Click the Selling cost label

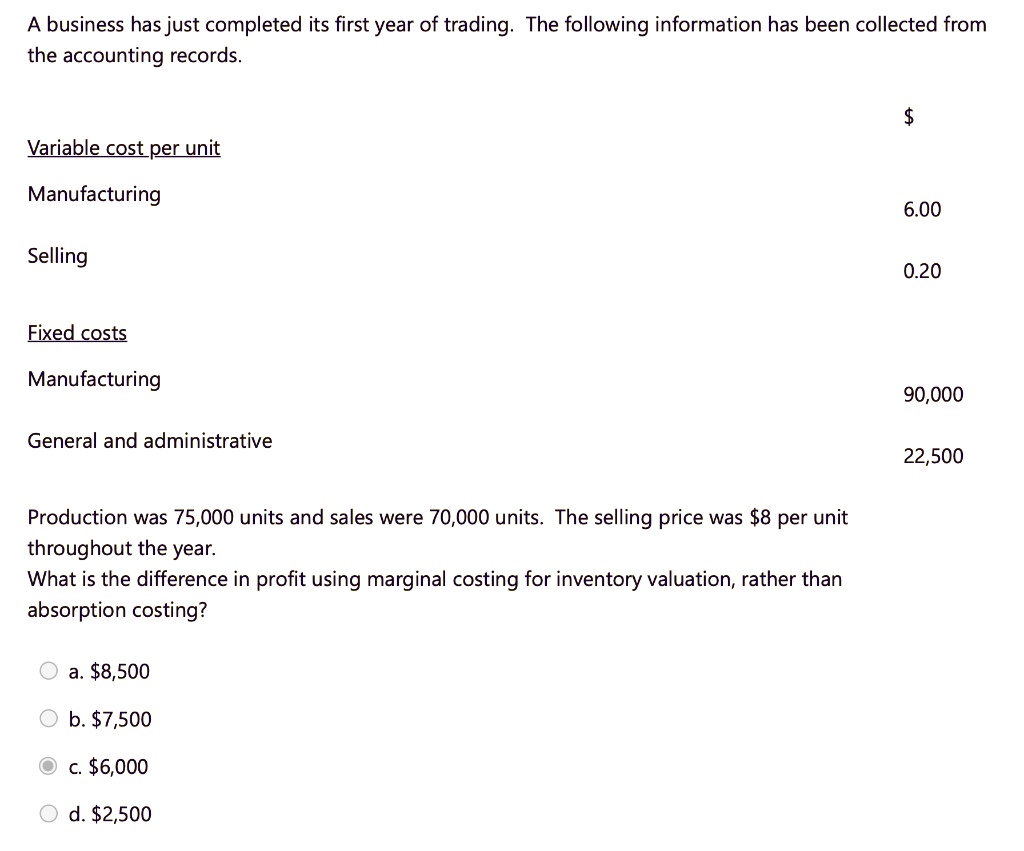point(57,256)
